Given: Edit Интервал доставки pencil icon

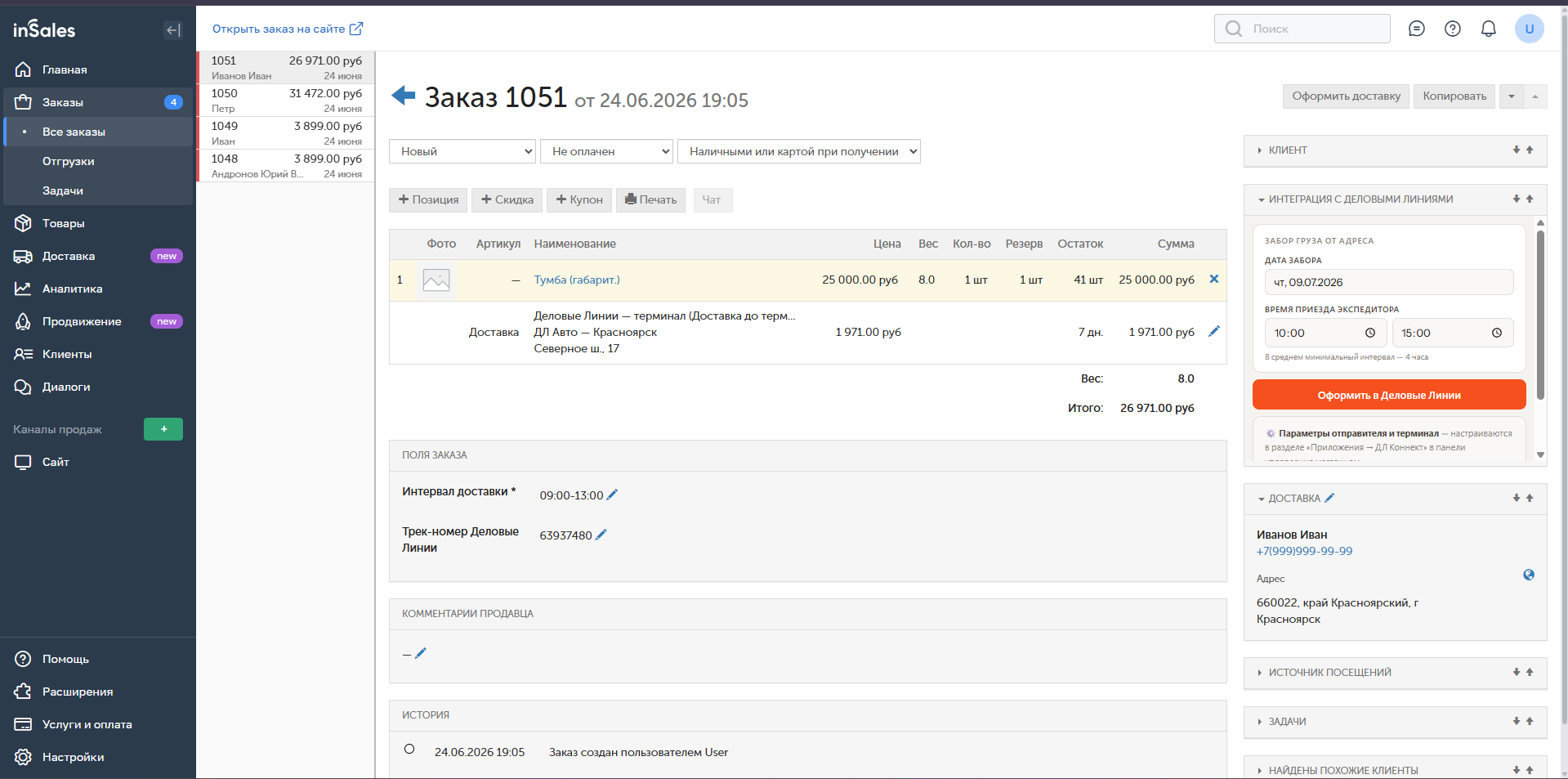Looking at the screenshot, I should click(x=612, y=495).
